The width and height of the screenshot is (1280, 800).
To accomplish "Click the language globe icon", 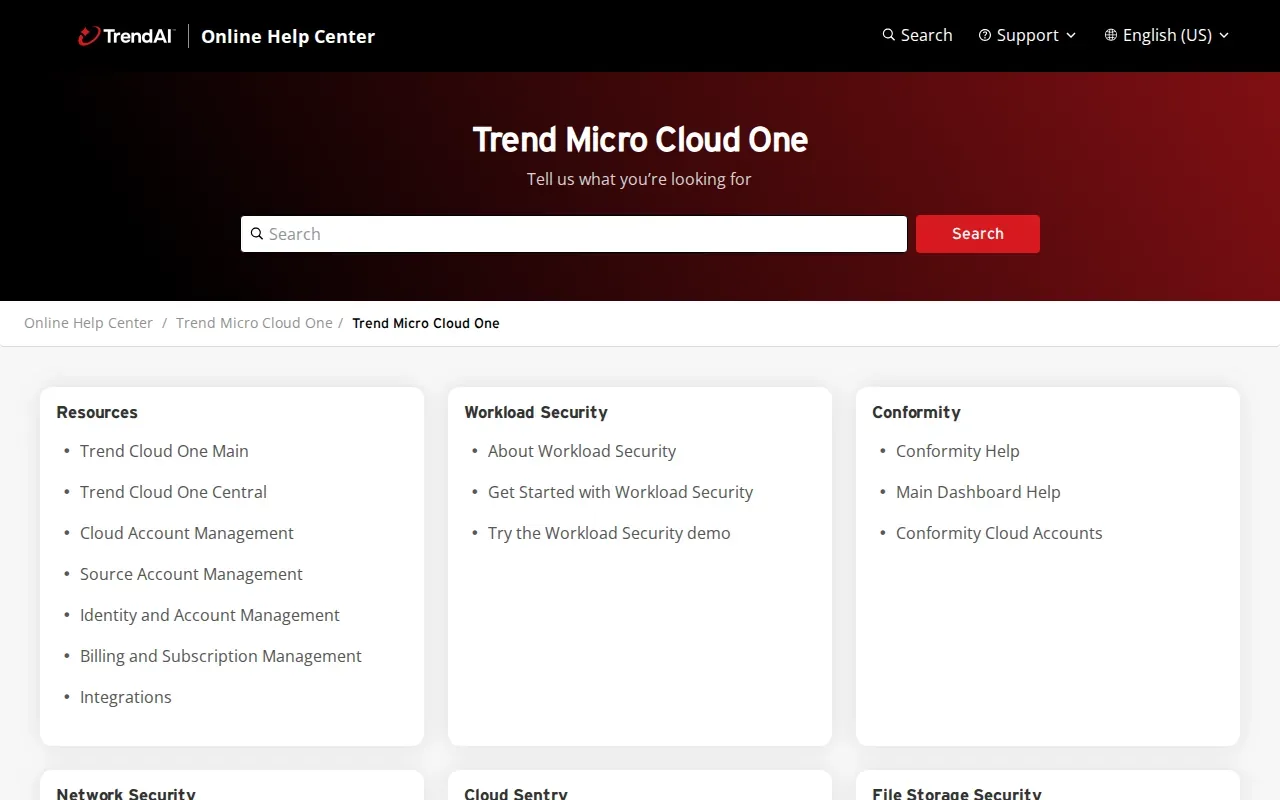I will 1111,35.
